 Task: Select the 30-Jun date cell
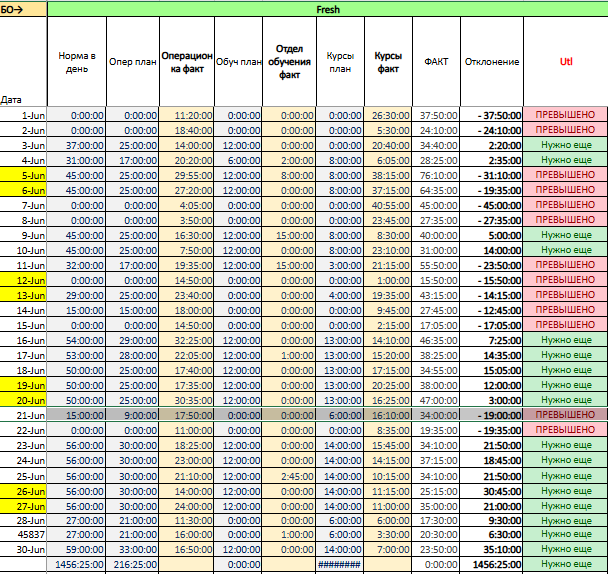(23, 550)
